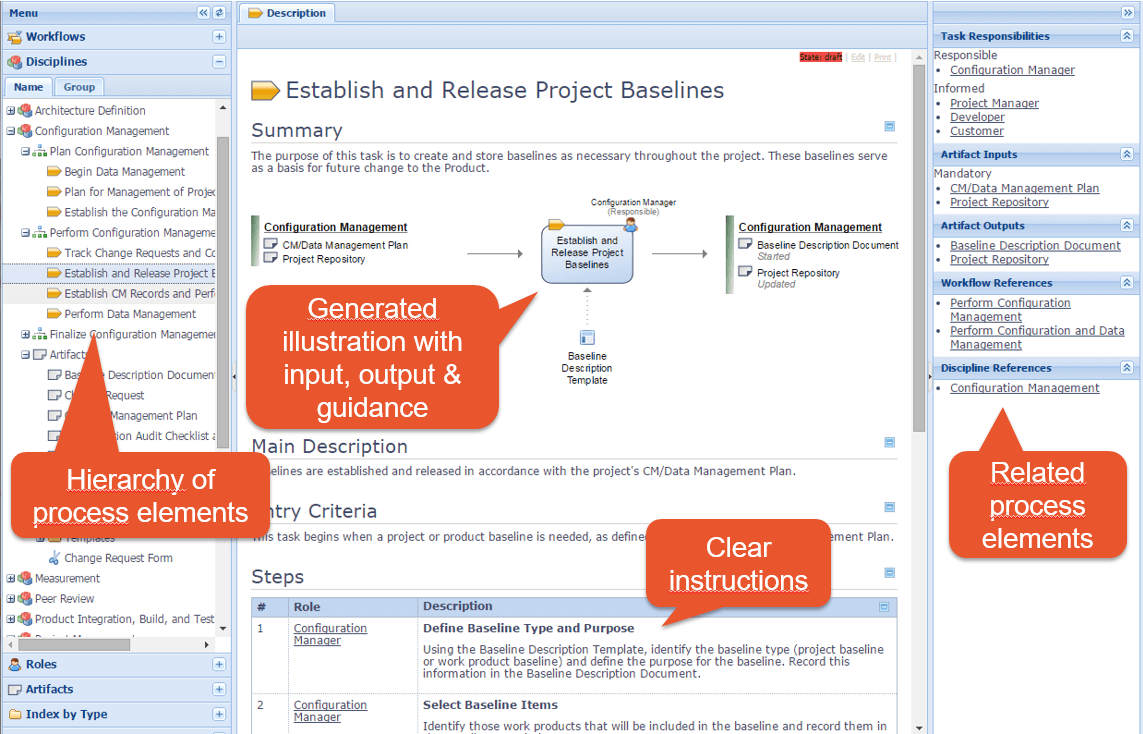Screen dimensions: 1143x734
Task: Click Perform Configuration Management workflow icon
Action: click(39, 233)
